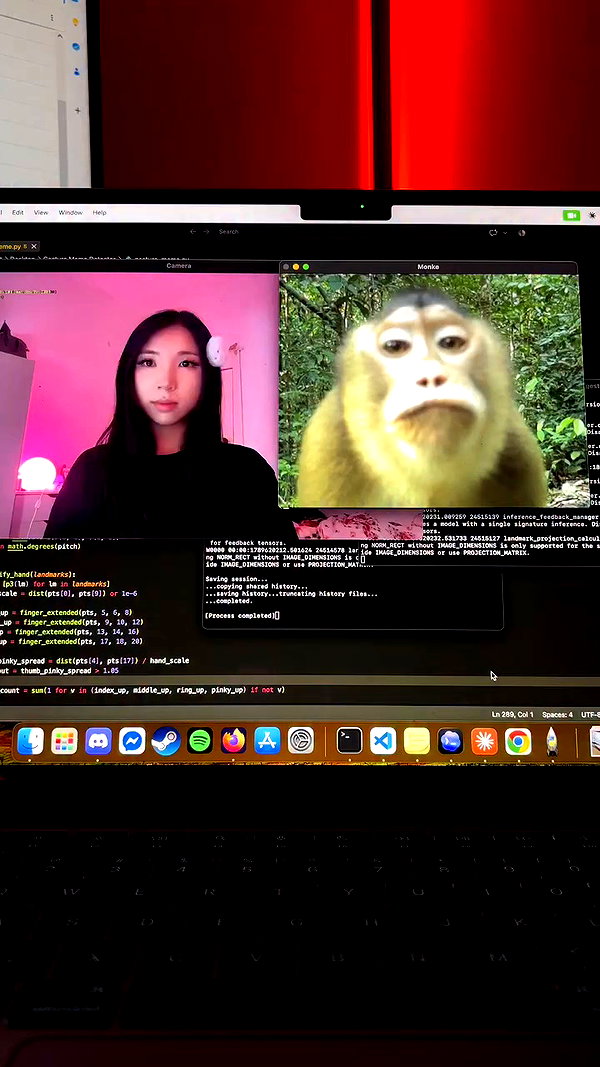The width and height of the screenshot is (600, 1067).
Task: Expand dropdown arrow beside Copilot icon
Action: pyautogui.click(x=505, y=233)
